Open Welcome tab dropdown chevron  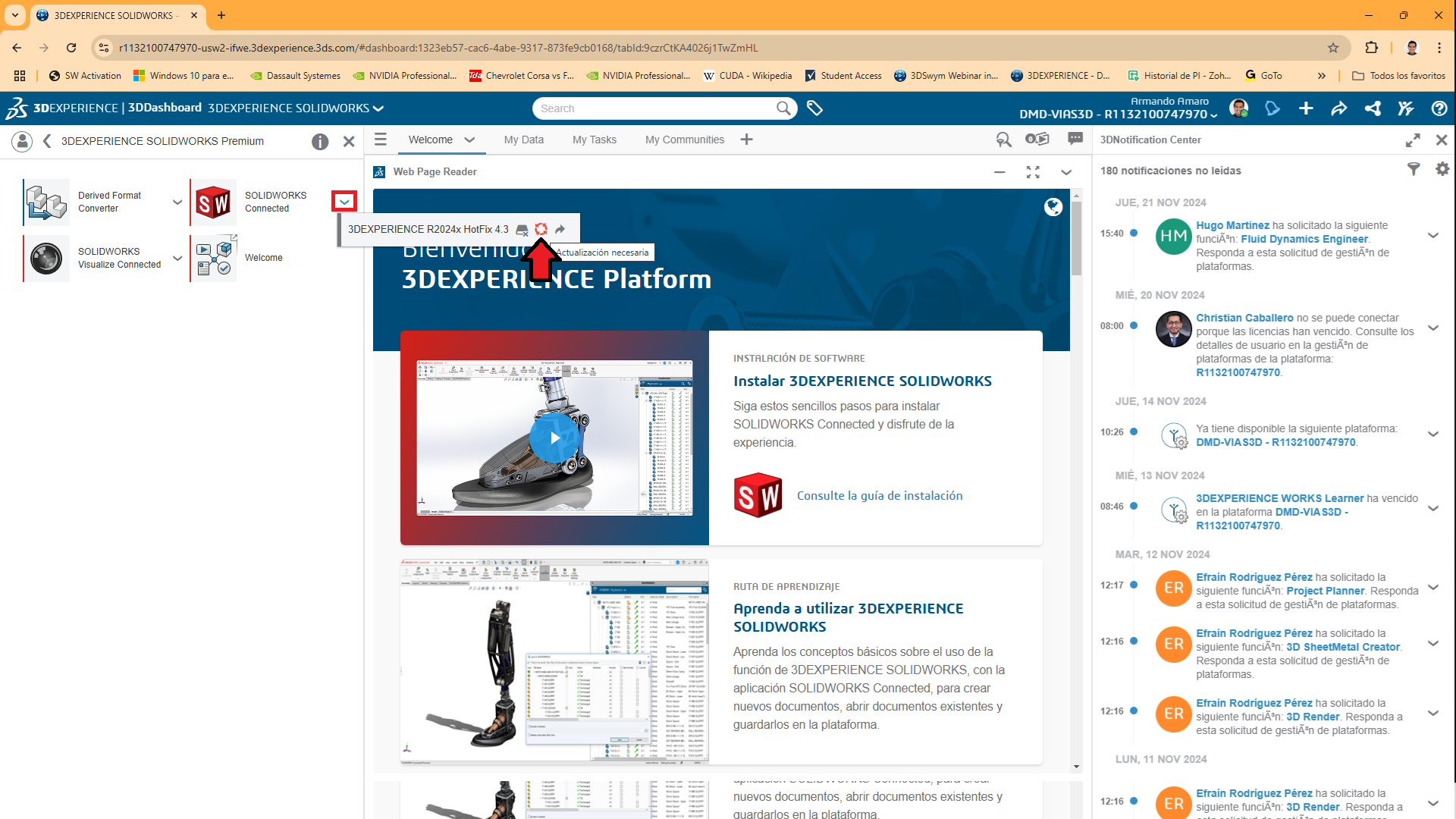469,140
